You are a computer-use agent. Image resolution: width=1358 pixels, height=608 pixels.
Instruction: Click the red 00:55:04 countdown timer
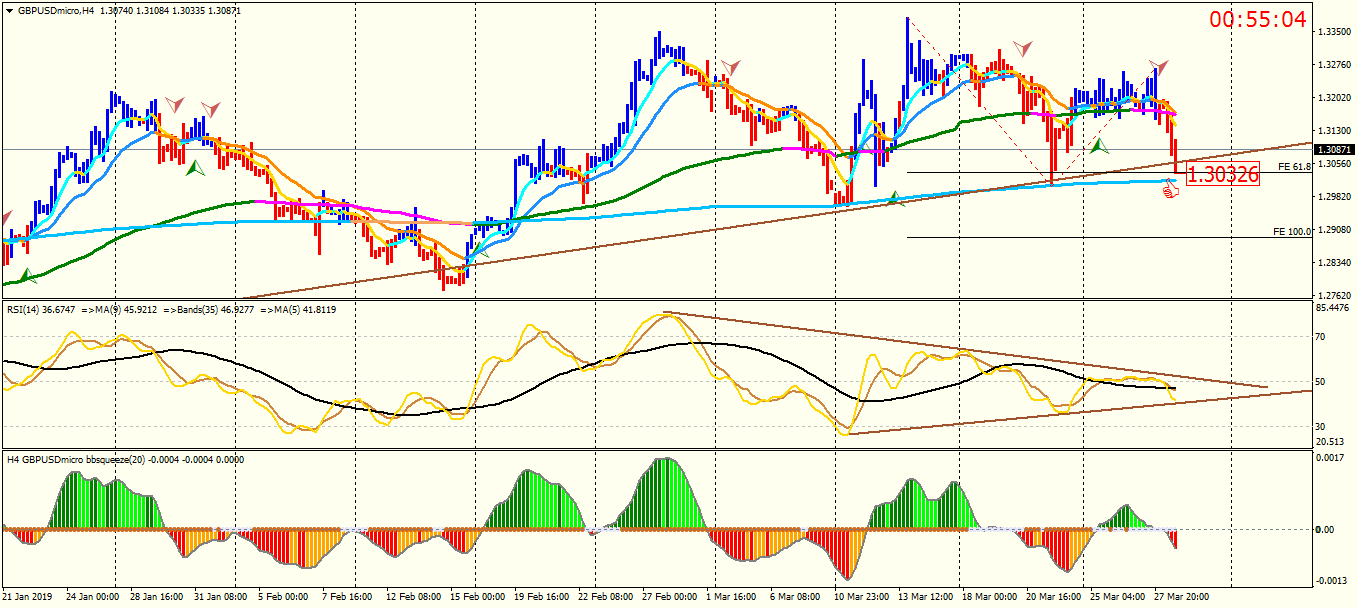[x=1258, y=19]
